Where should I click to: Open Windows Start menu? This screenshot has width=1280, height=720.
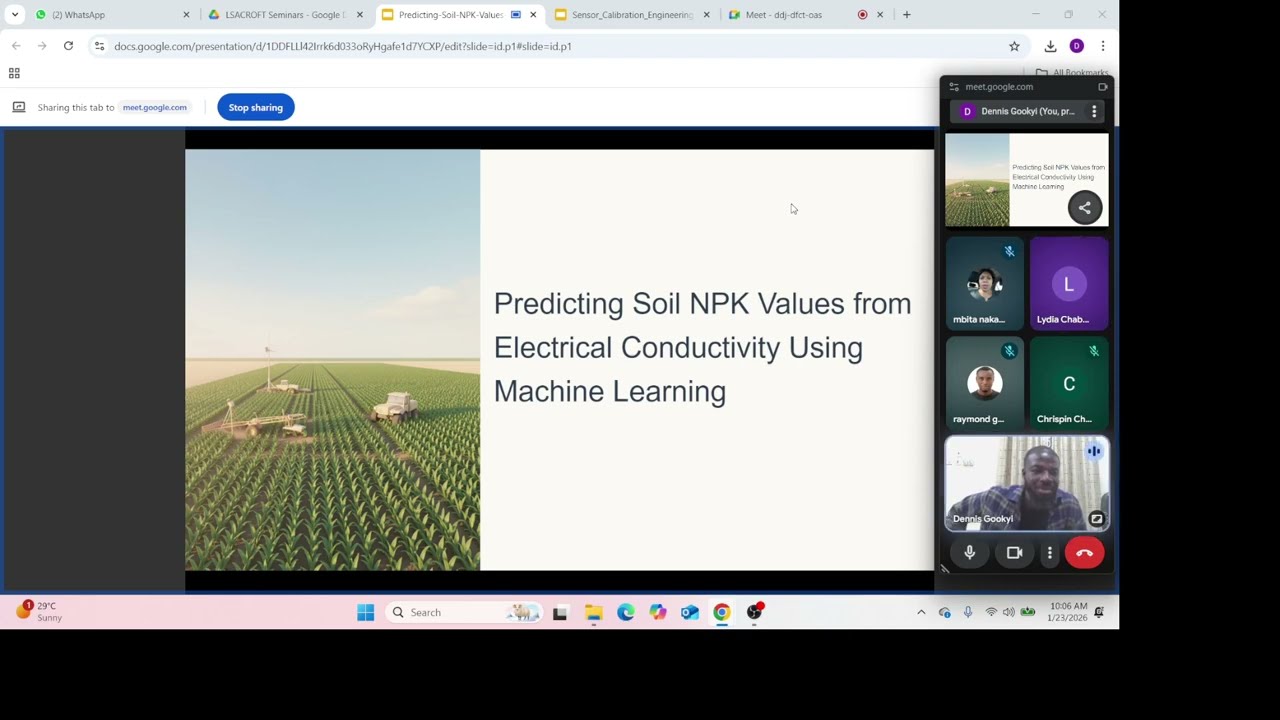click(366, 612)
